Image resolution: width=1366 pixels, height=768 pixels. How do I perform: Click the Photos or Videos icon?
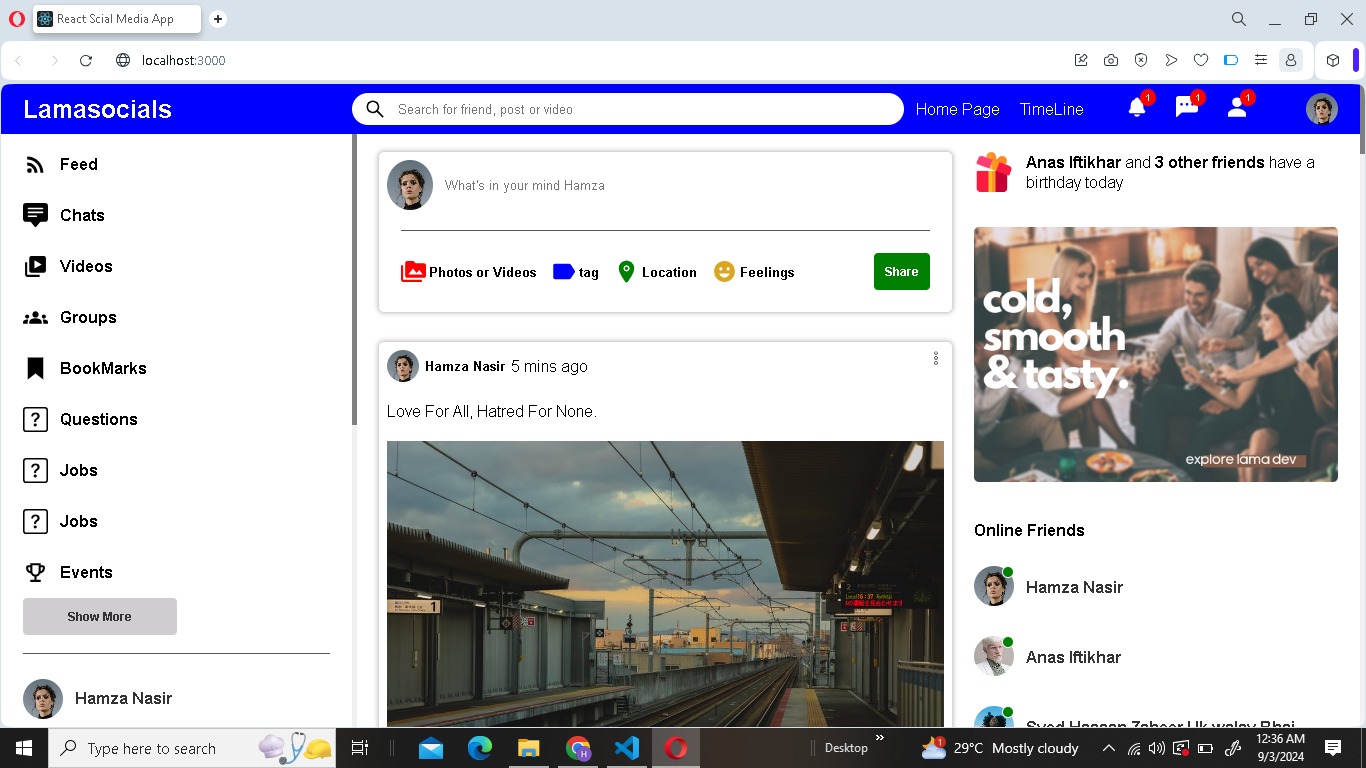click(x=413, y=272)
